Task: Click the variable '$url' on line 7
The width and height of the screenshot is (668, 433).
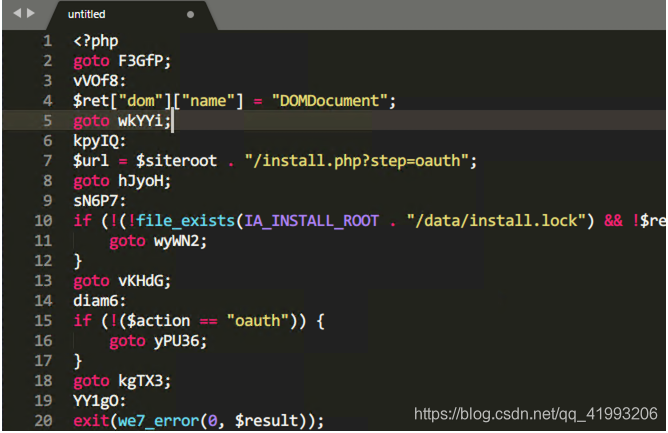Action: (x=91, y=161)
